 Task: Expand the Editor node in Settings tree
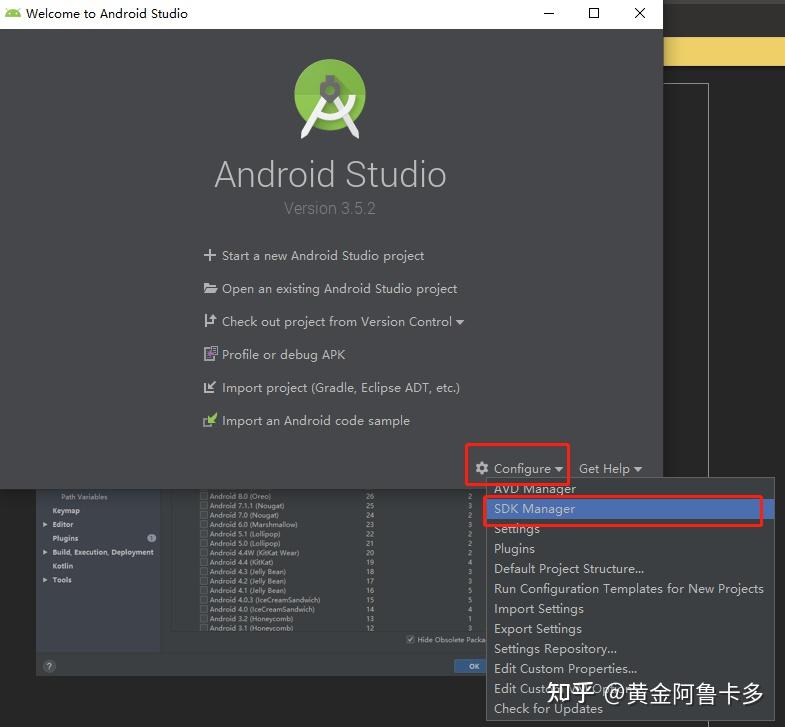point(45,524)
